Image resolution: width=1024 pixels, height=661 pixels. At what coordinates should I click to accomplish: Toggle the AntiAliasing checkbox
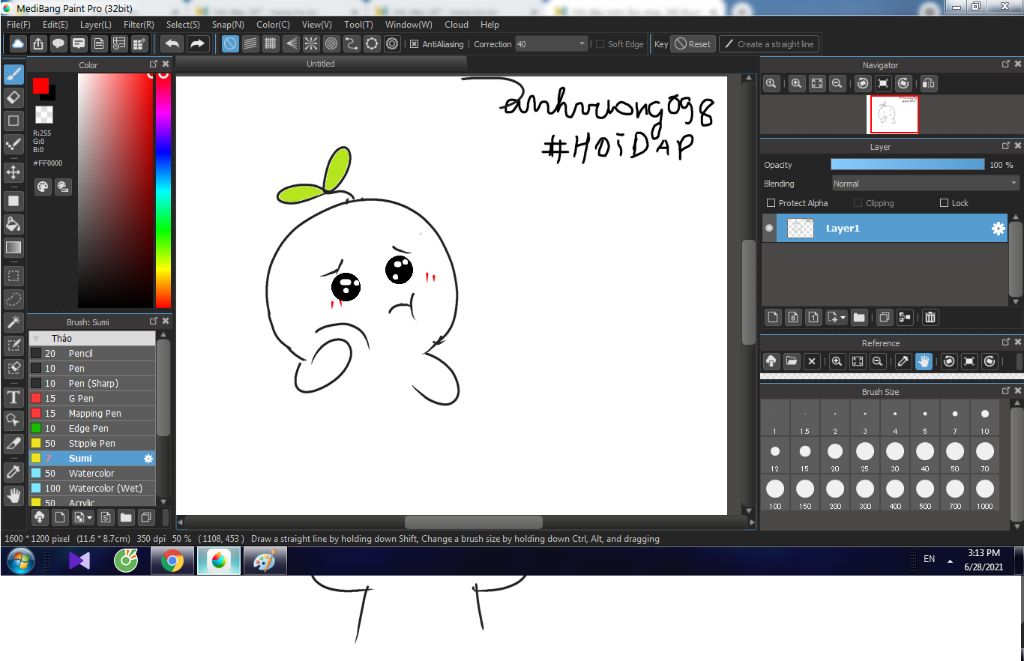coord(414,44)
